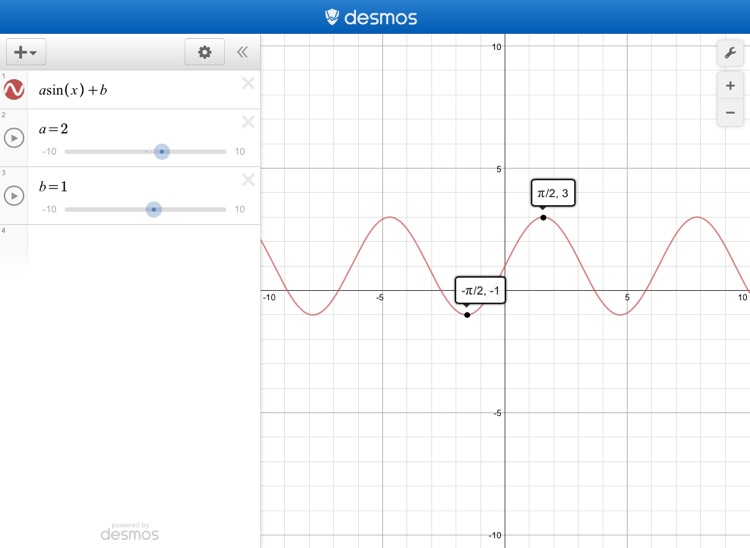The height and width of the screenshot is (548, 750).
Task: Set upper limit 10 of slider b
Action: pos(240,209)
